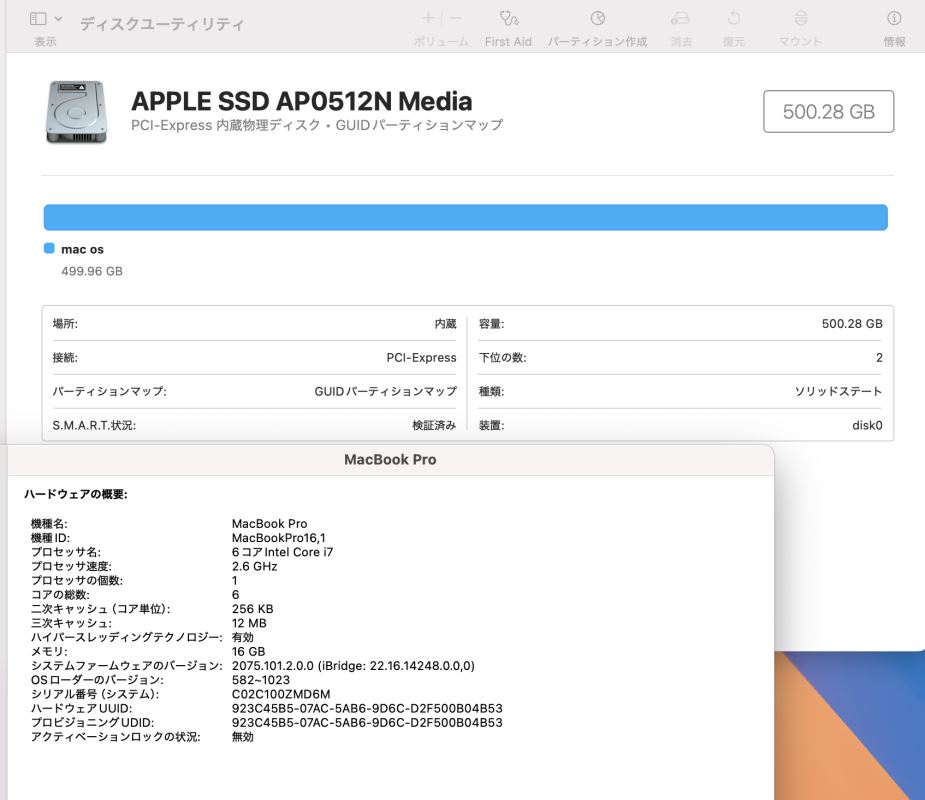925x800 pixels.
Task: Click the プロビジョニング UDID value
Action: [367, 723]
